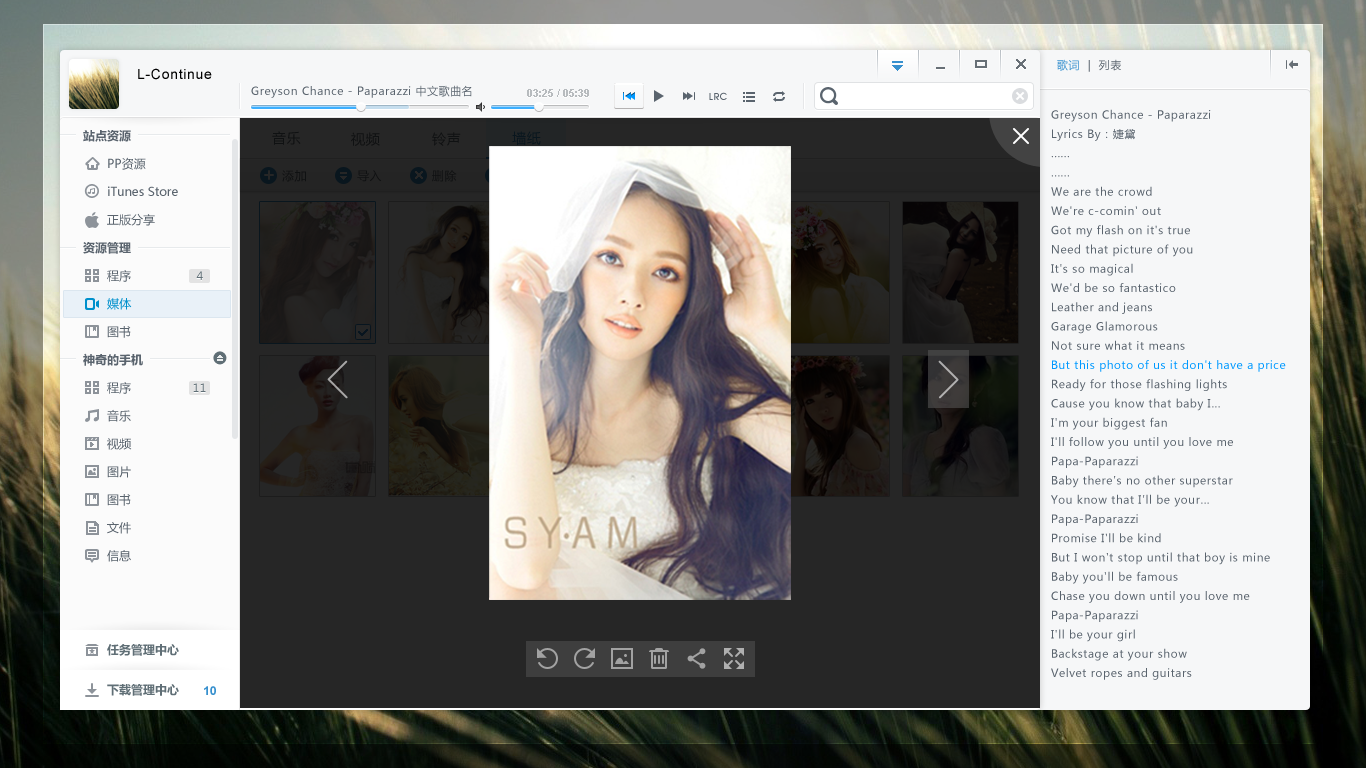Image resolution: width=1366 pixels, height=768 pixels.
Task: Click the dimmed 添加 add button
Action: click(284, 176)
